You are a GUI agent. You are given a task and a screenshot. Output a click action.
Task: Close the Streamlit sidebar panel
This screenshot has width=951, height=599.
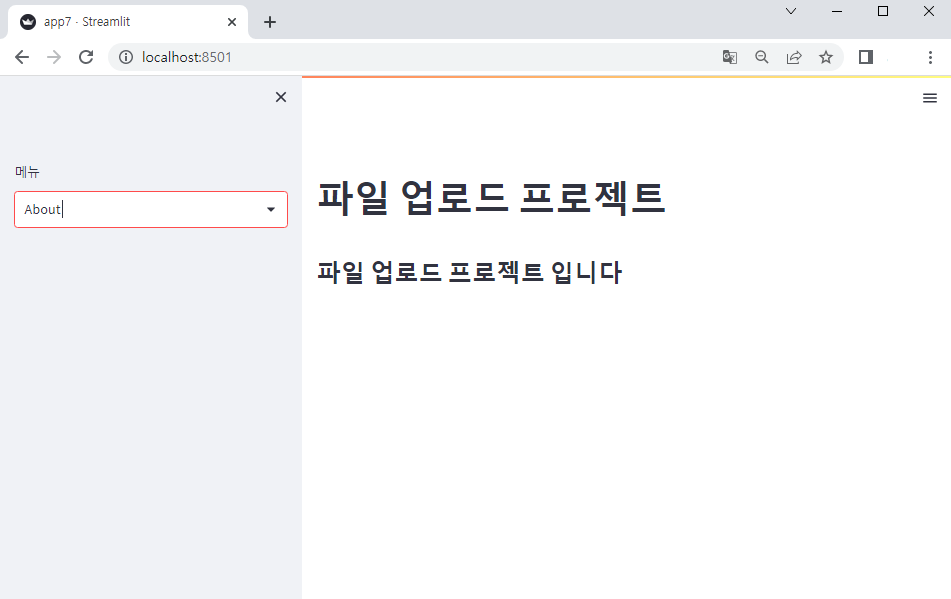pos(281,97)
